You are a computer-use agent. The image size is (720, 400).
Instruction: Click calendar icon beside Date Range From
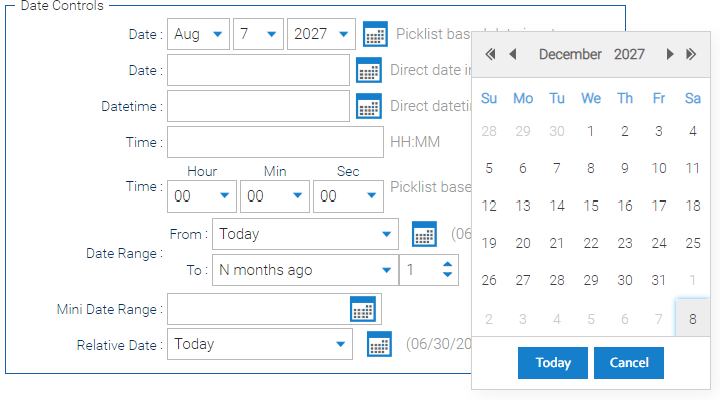[424, 234]
